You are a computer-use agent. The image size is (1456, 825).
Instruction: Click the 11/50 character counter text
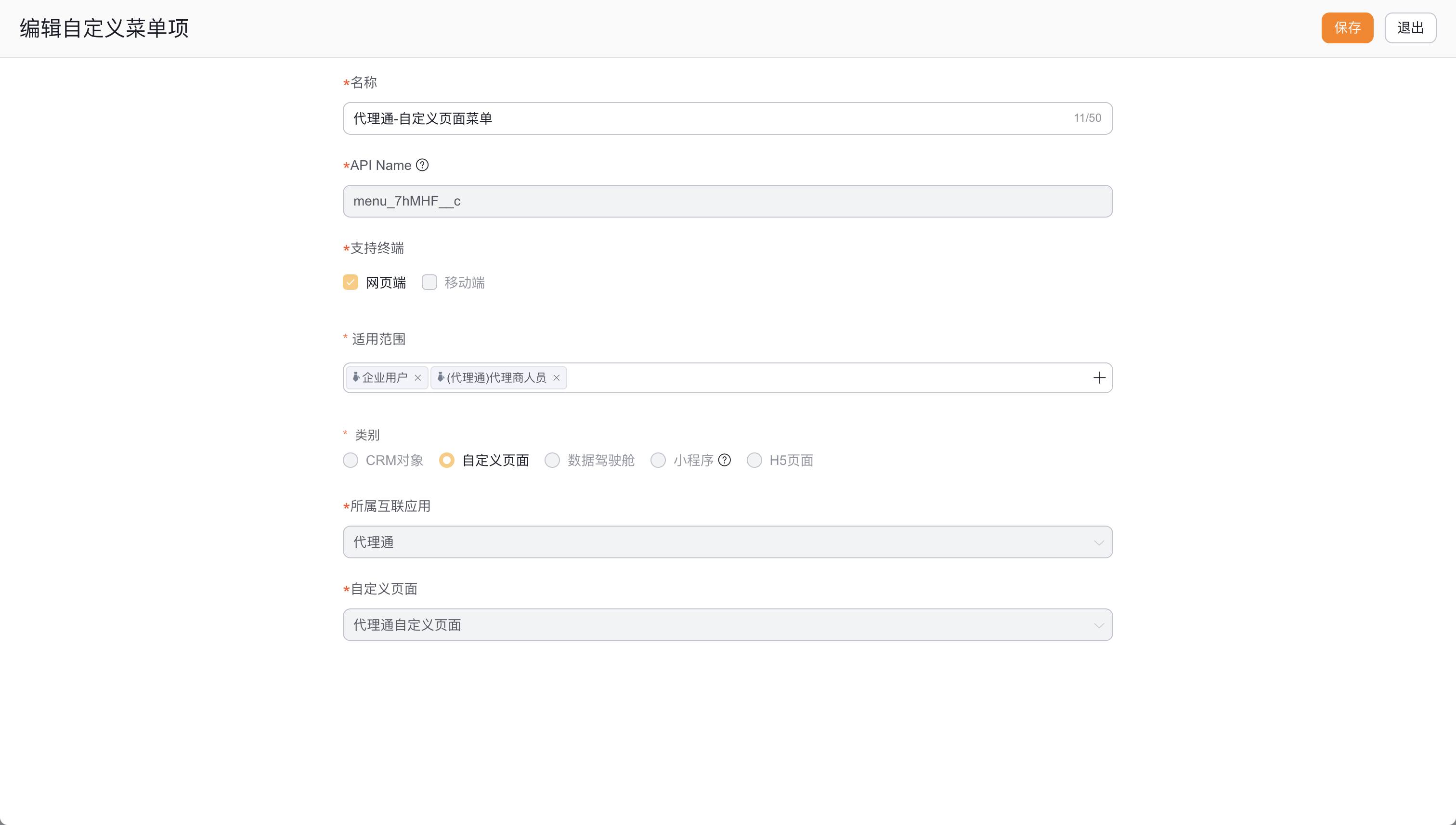1088,118
